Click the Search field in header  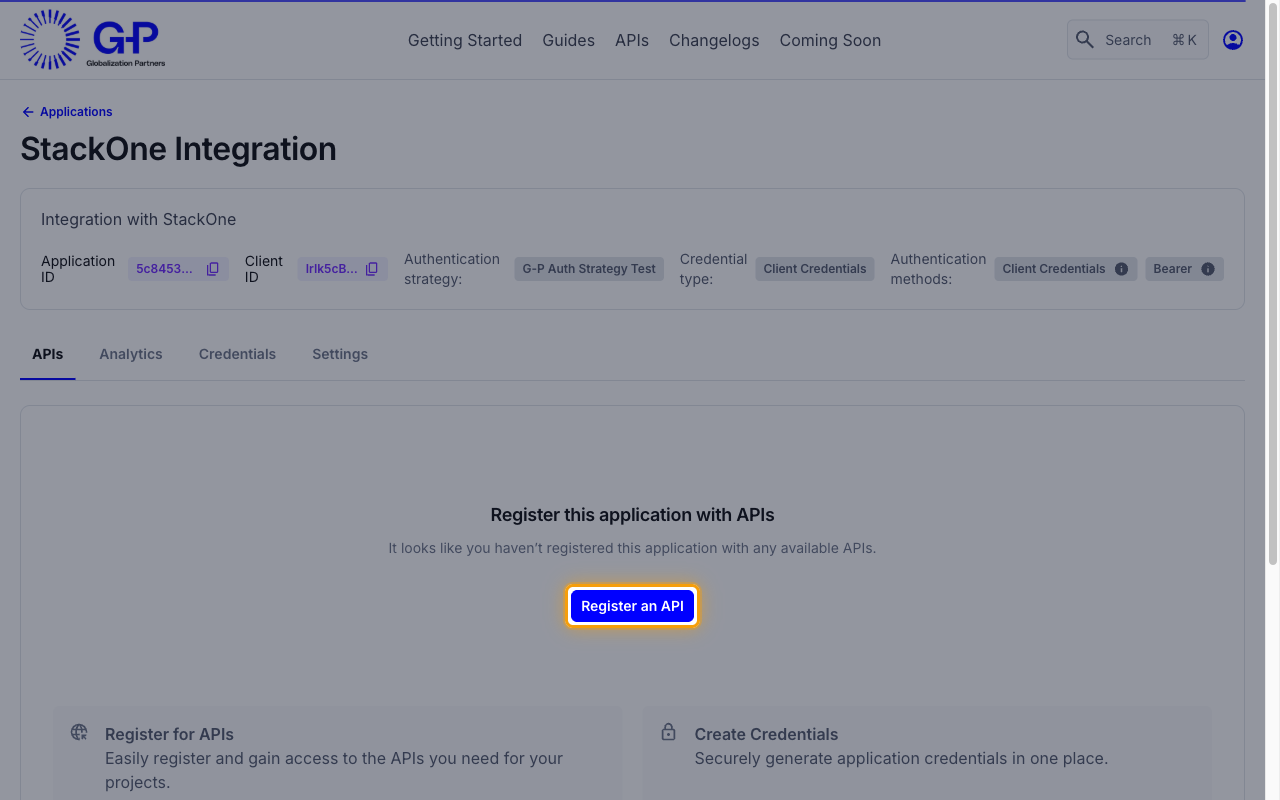(1137, 40)
